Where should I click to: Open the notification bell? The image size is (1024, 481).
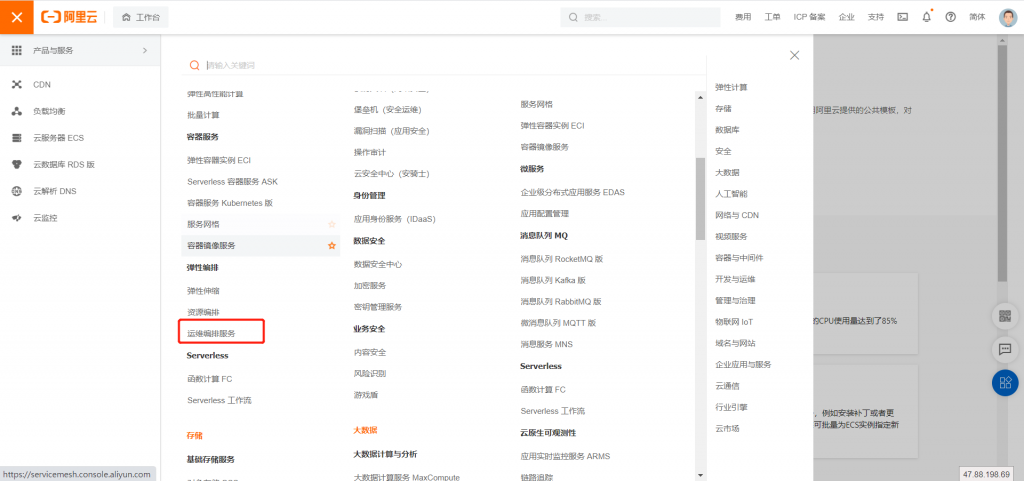pyautogui.click(x=927, y=18)
